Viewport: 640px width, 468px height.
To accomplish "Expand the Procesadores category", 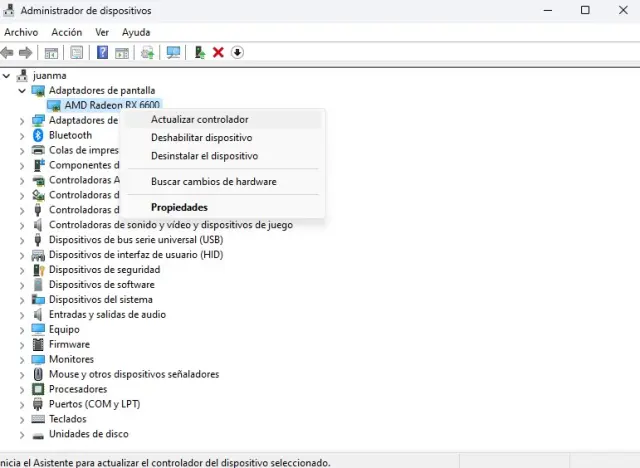I will coord(23,389).
